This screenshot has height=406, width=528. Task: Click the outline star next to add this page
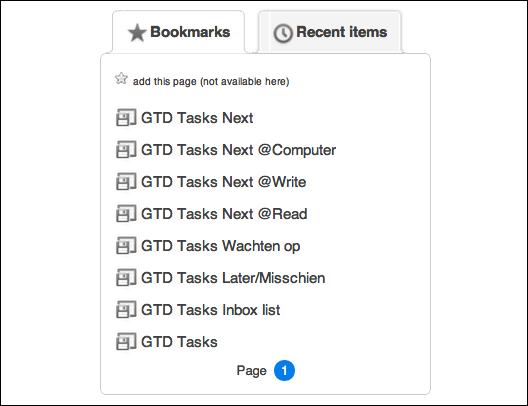point(121,79)
